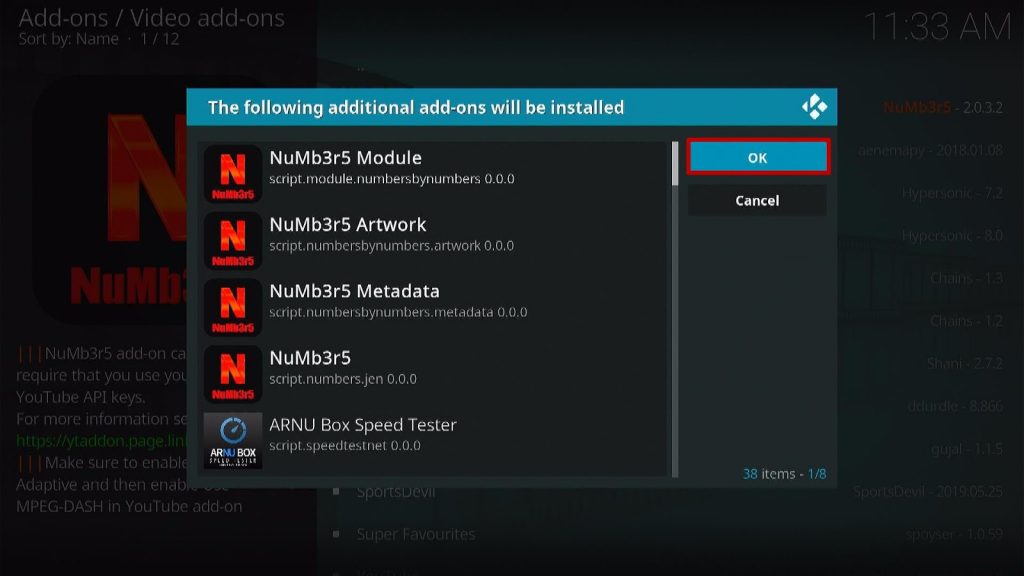Click script.module.numbersbynumbers 0.0.0 text

(x=392, y=179)
